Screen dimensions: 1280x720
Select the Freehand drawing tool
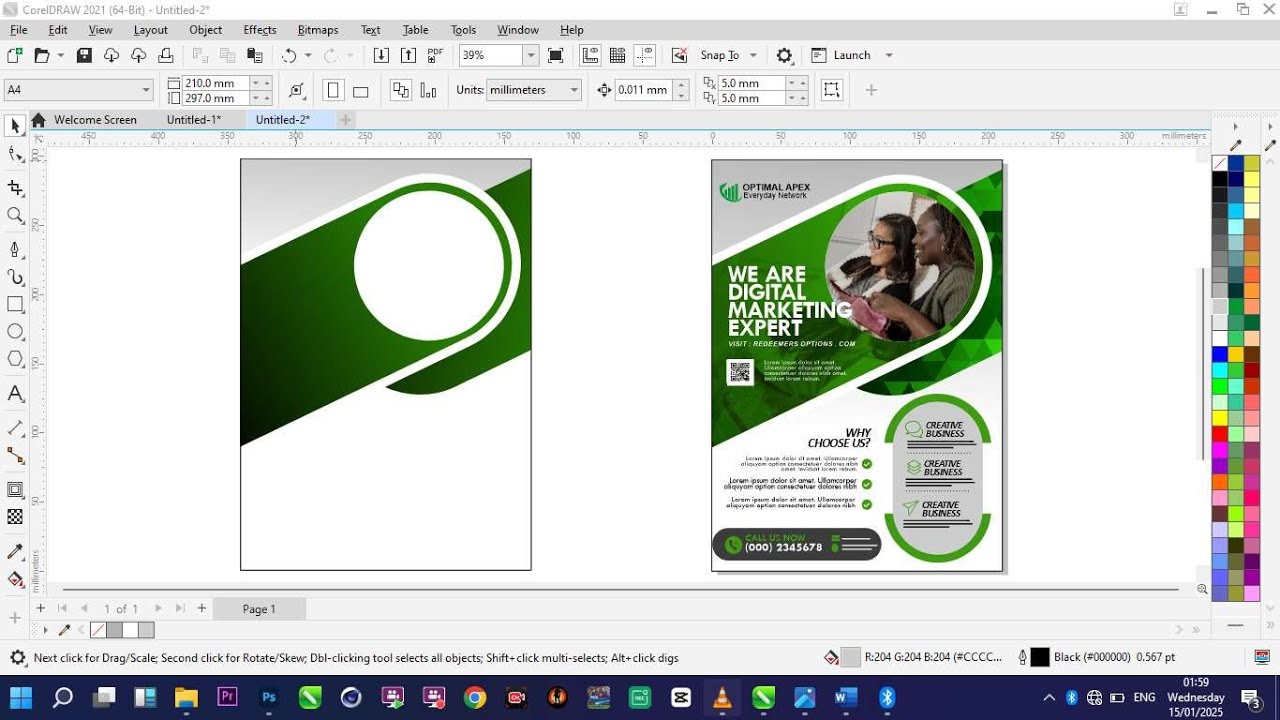click(15, 250)
